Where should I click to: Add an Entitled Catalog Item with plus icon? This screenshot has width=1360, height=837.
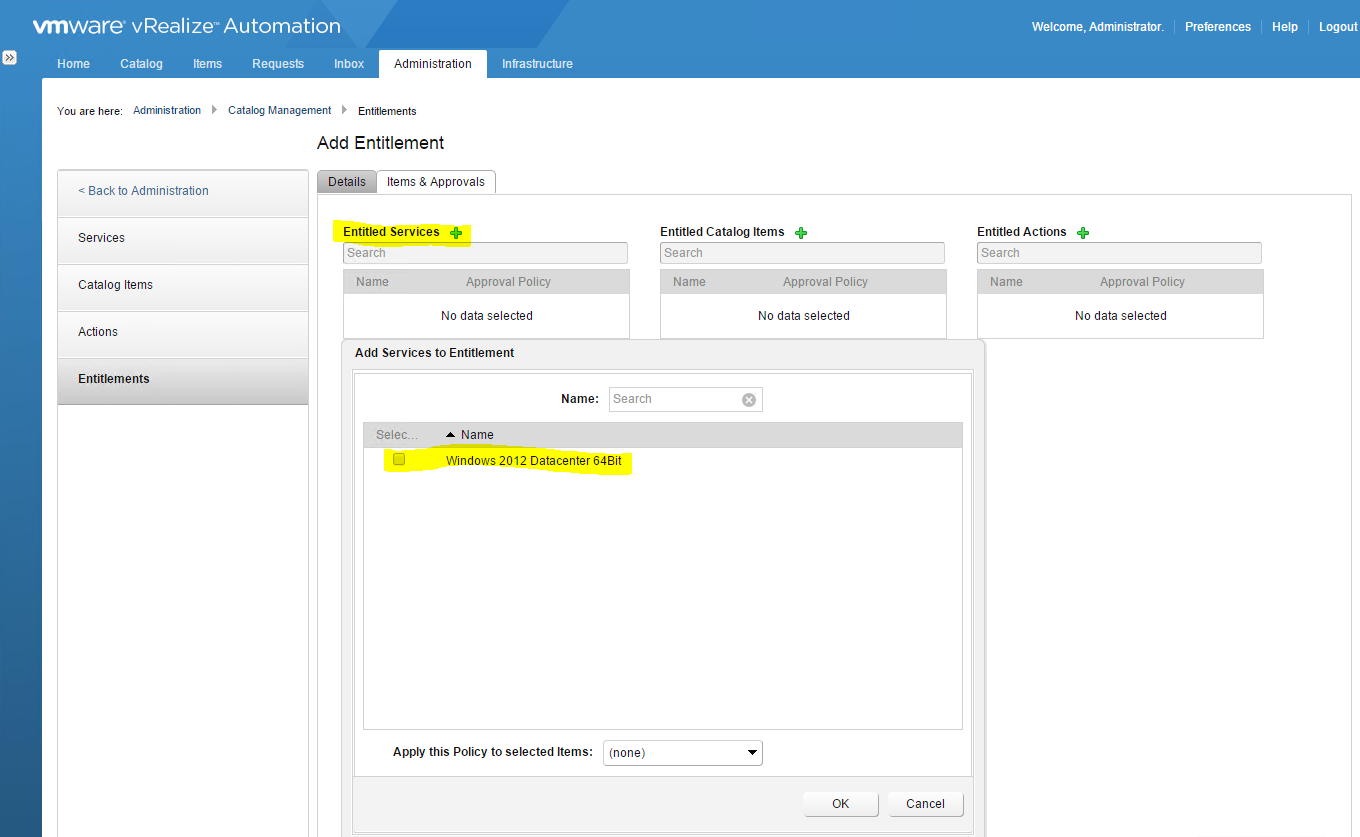click(x=800, y=233)
